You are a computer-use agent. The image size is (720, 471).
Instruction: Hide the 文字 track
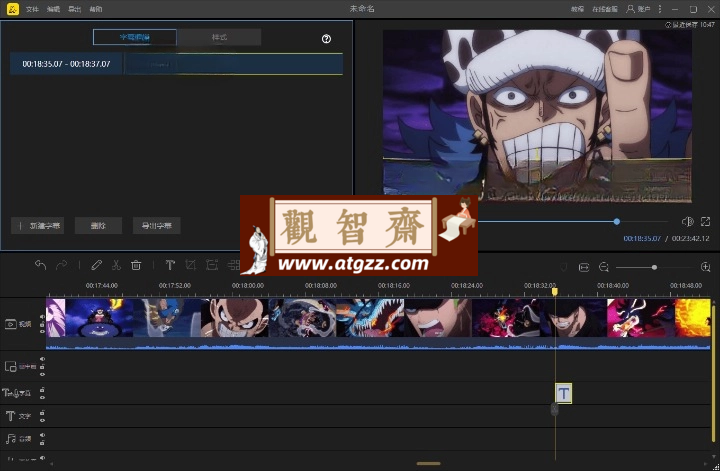point(42,420)
